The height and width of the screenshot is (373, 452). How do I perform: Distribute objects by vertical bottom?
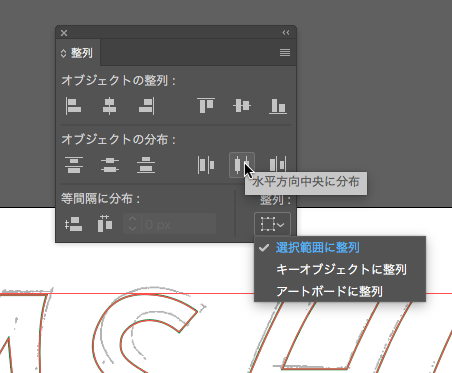tap(146, 165)
